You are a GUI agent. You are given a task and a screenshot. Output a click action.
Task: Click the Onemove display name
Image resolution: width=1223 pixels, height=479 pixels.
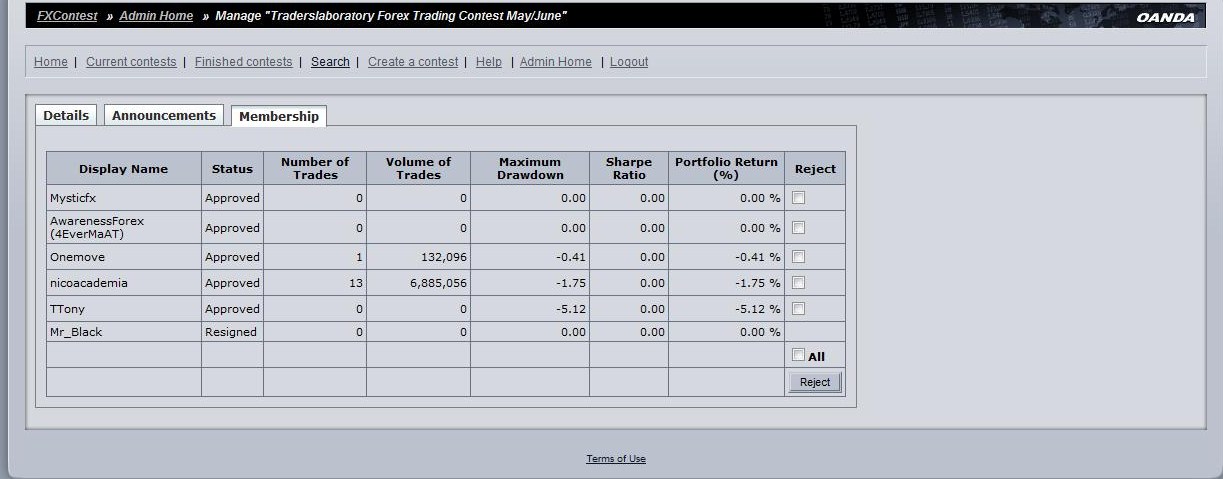coord(77,257)
